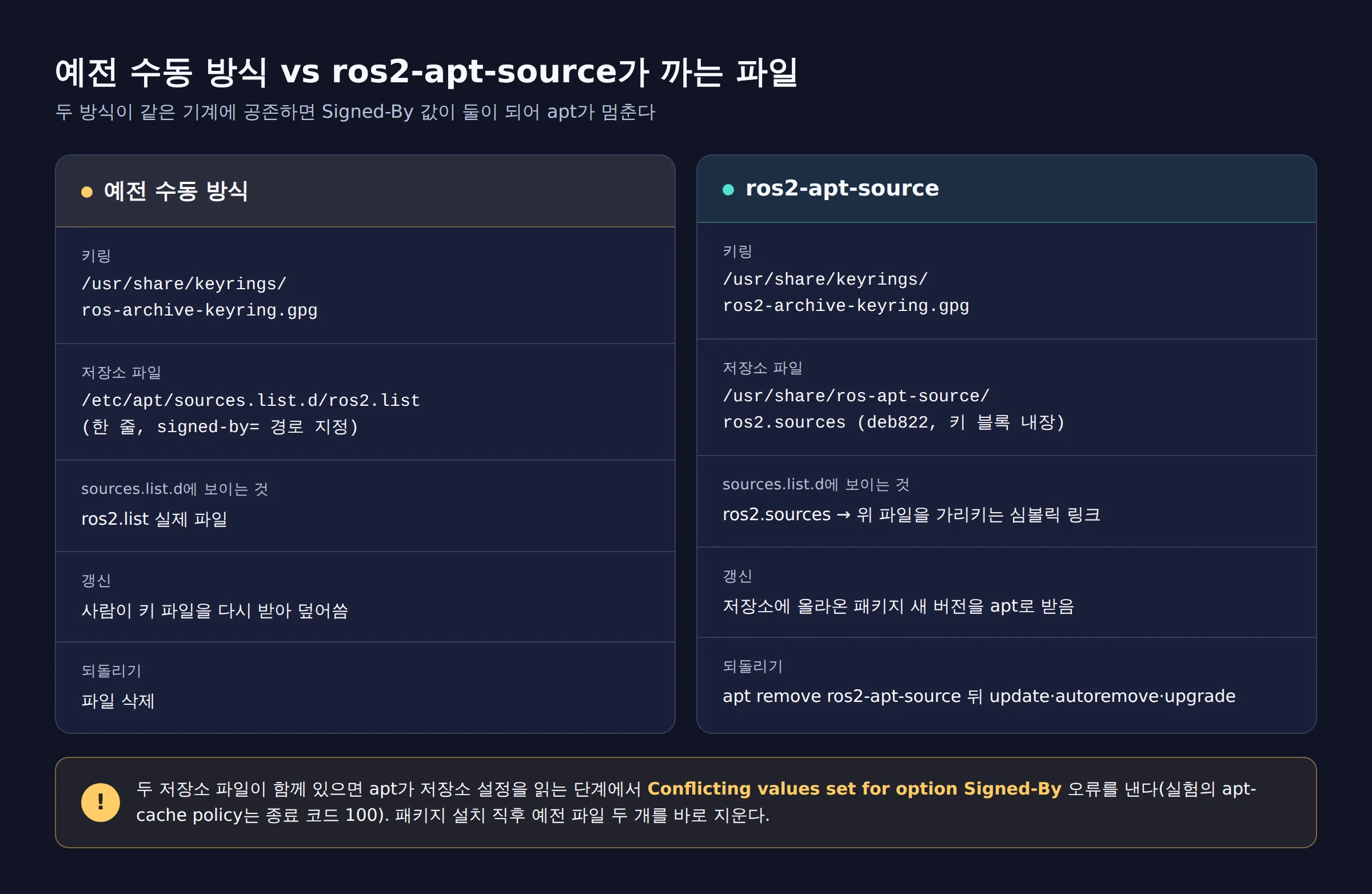Click 파일 삭제 text in left card
This screenshot has height=894, width=1372.
point(118,701)
